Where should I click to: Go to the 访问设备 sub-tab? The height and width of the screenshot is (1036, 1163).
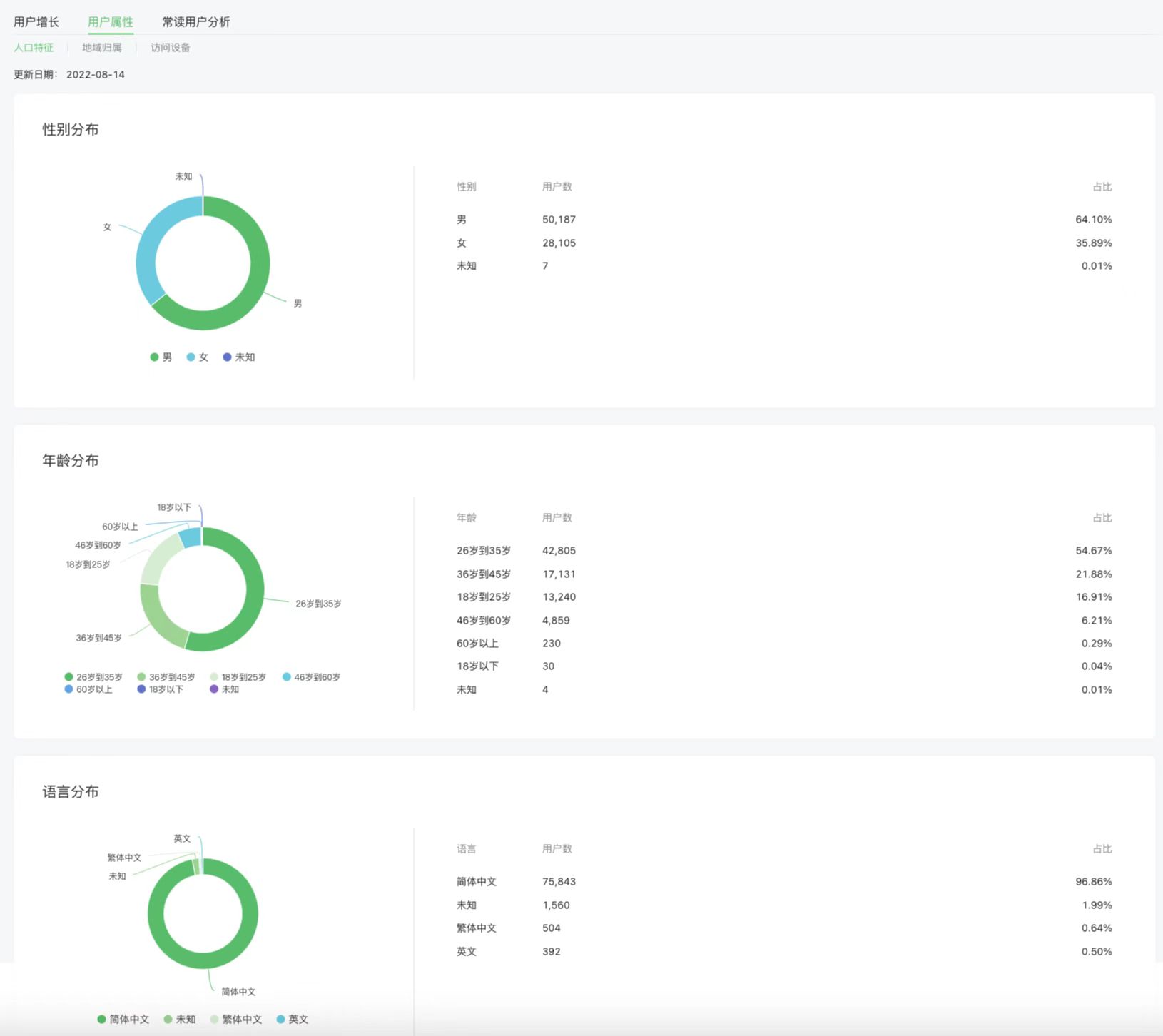pyautogui.click(x=170, y=48)
